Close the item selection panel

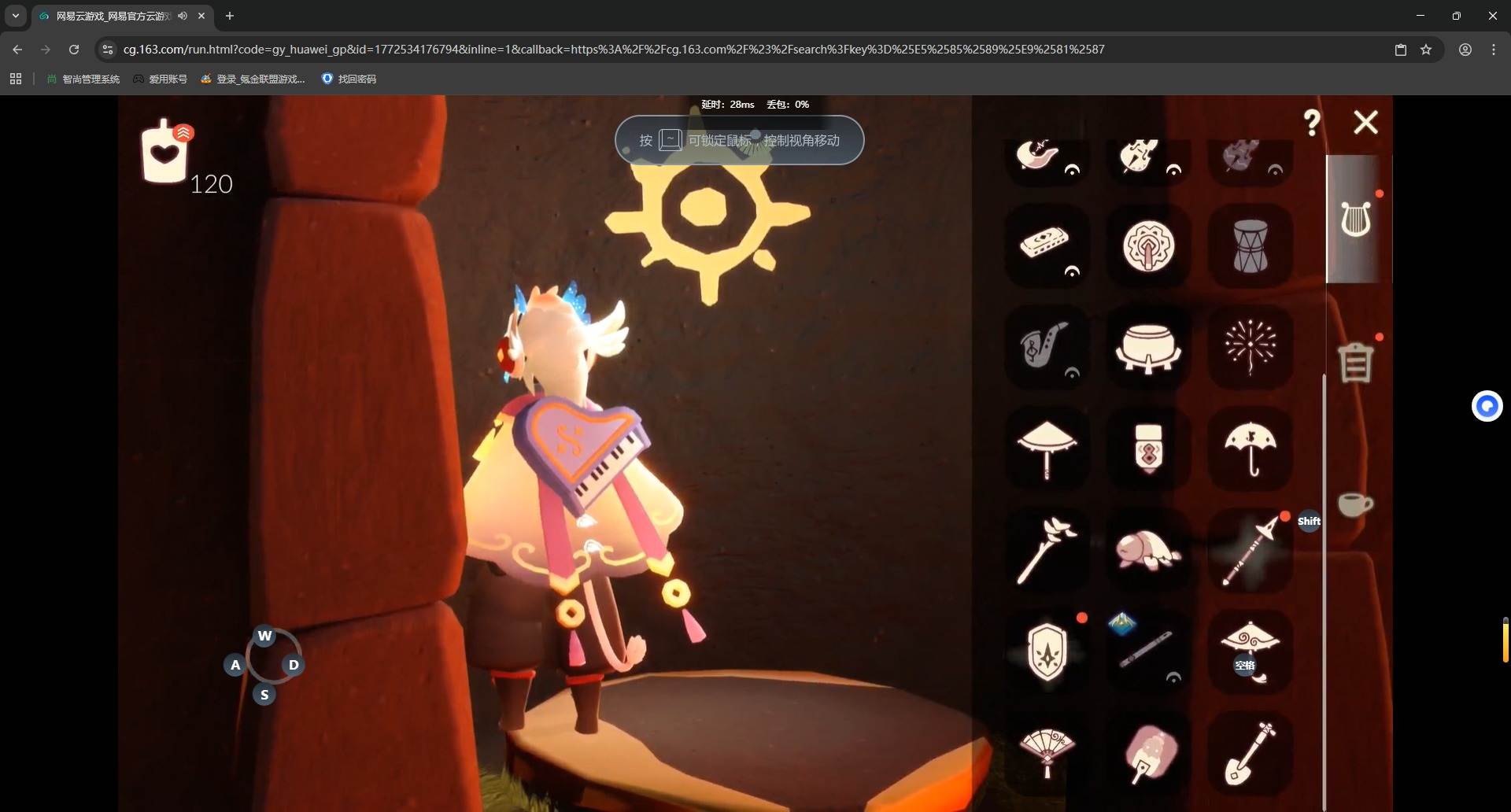click(1365, 122)
